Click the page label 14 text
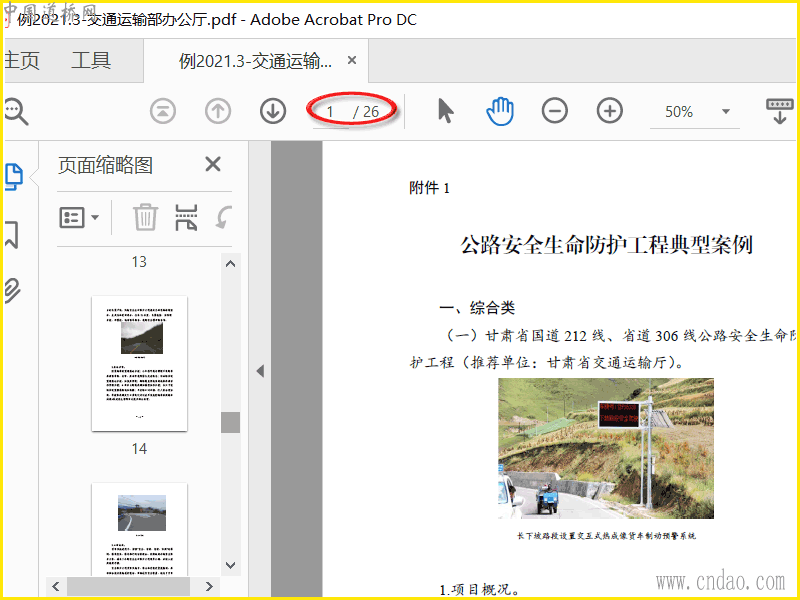The height and width of the screenshot is (600, 800). 139,449
